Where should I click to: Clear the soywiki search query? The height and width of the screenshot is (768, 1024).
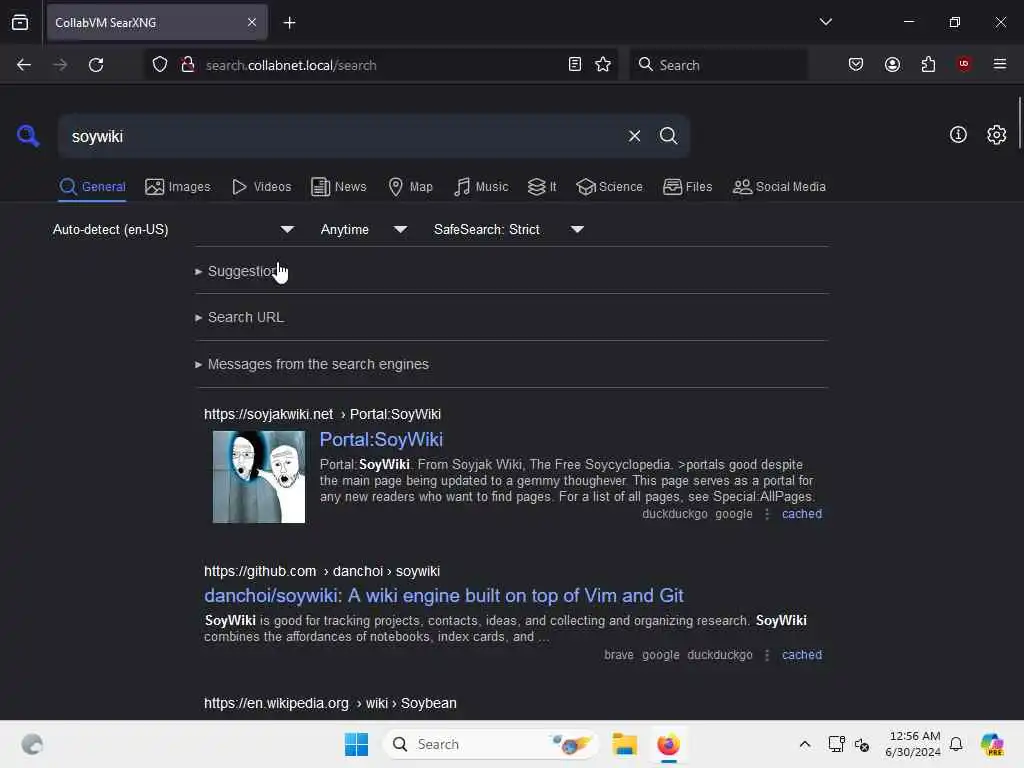point(634,136)
